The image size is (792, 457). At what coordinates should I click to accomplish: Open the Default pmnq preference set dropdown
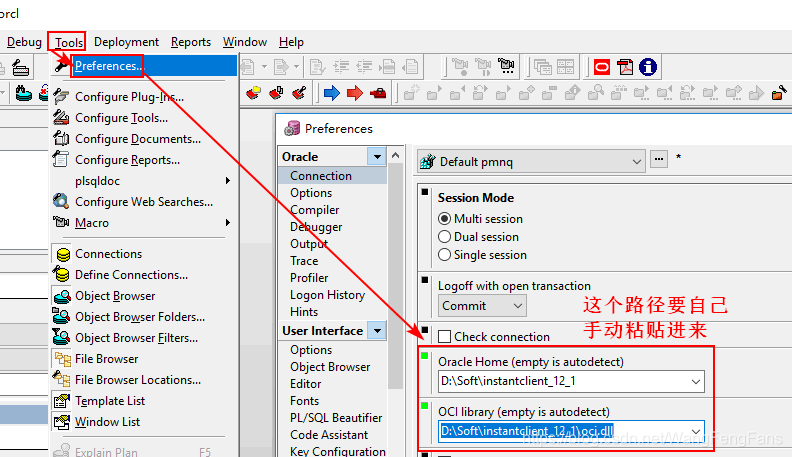pos(636,162)
